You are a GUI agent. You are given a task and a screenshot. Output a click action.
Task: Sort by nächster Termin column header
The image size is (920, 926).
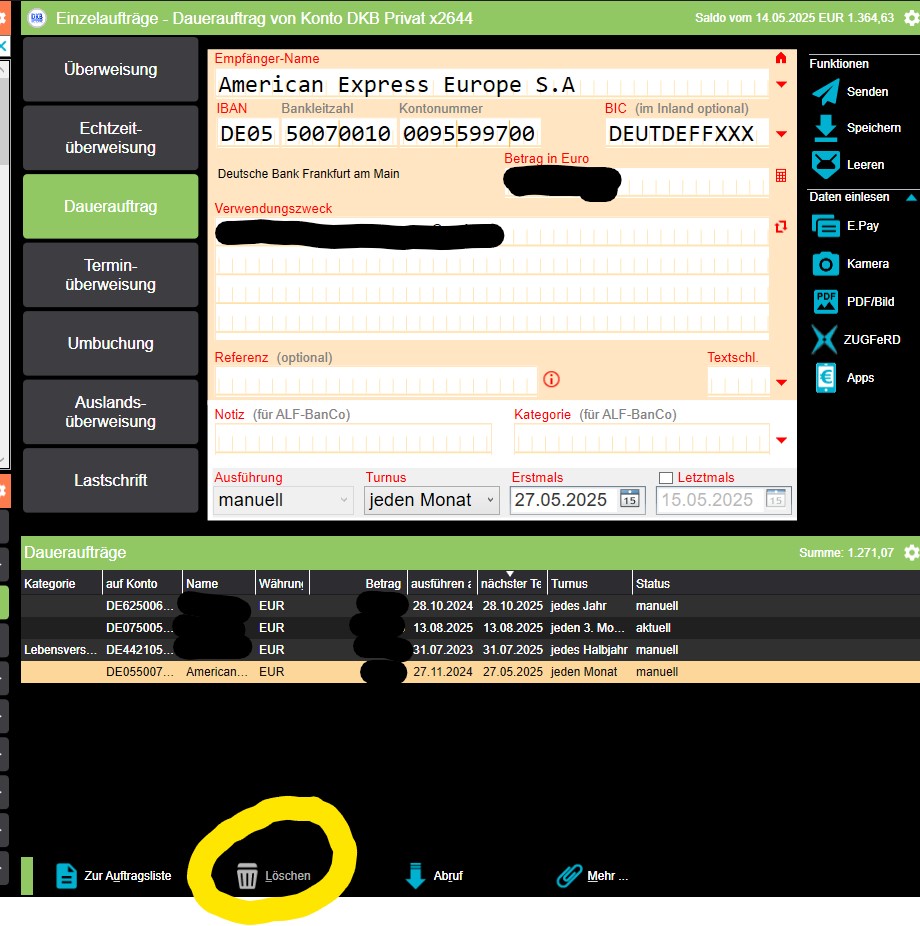[512, 583]
